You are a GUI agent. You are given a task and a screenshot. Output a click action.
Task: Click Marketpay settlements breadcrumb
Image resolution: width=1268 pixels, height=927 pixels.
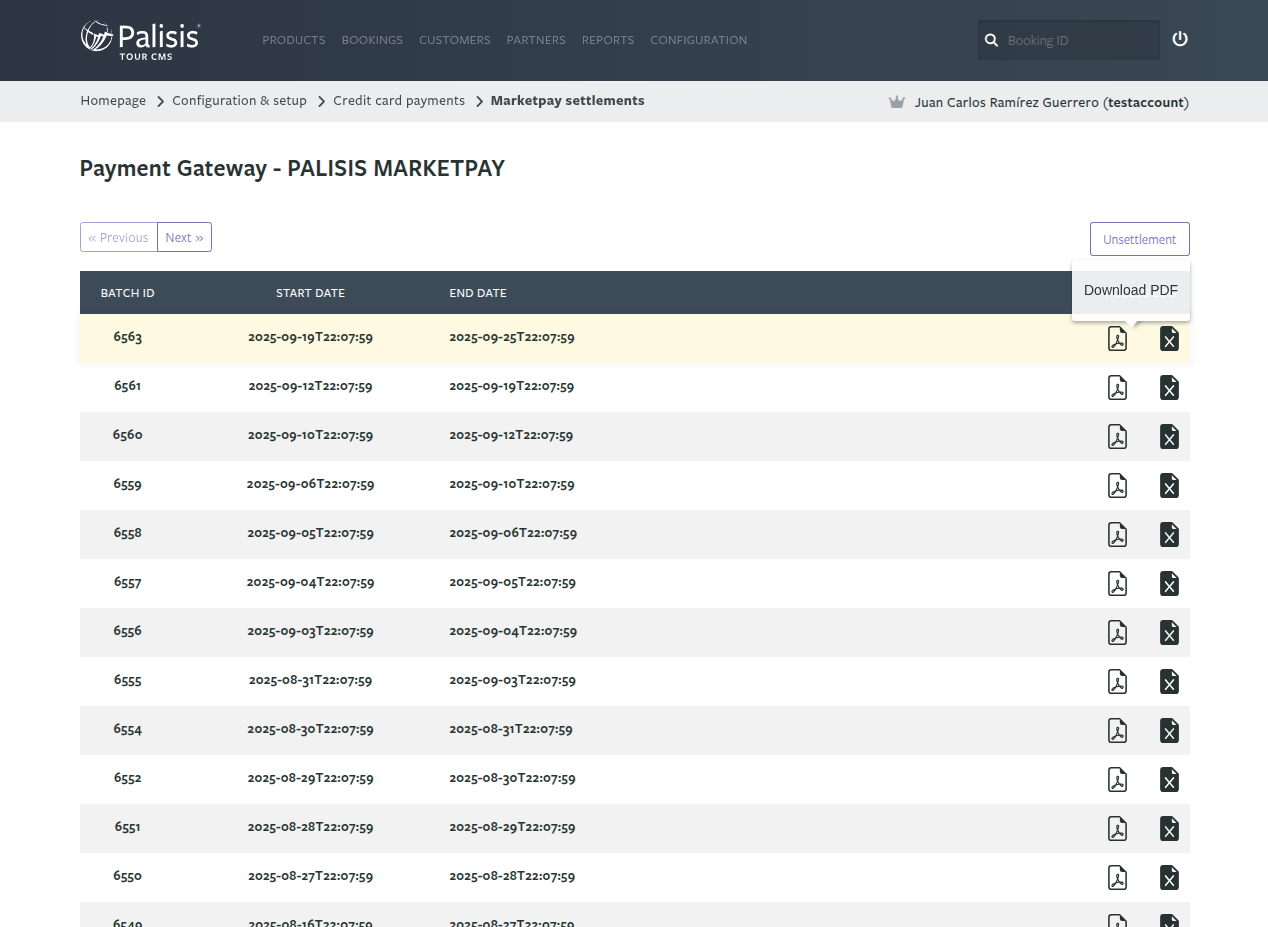coord(567,101)
